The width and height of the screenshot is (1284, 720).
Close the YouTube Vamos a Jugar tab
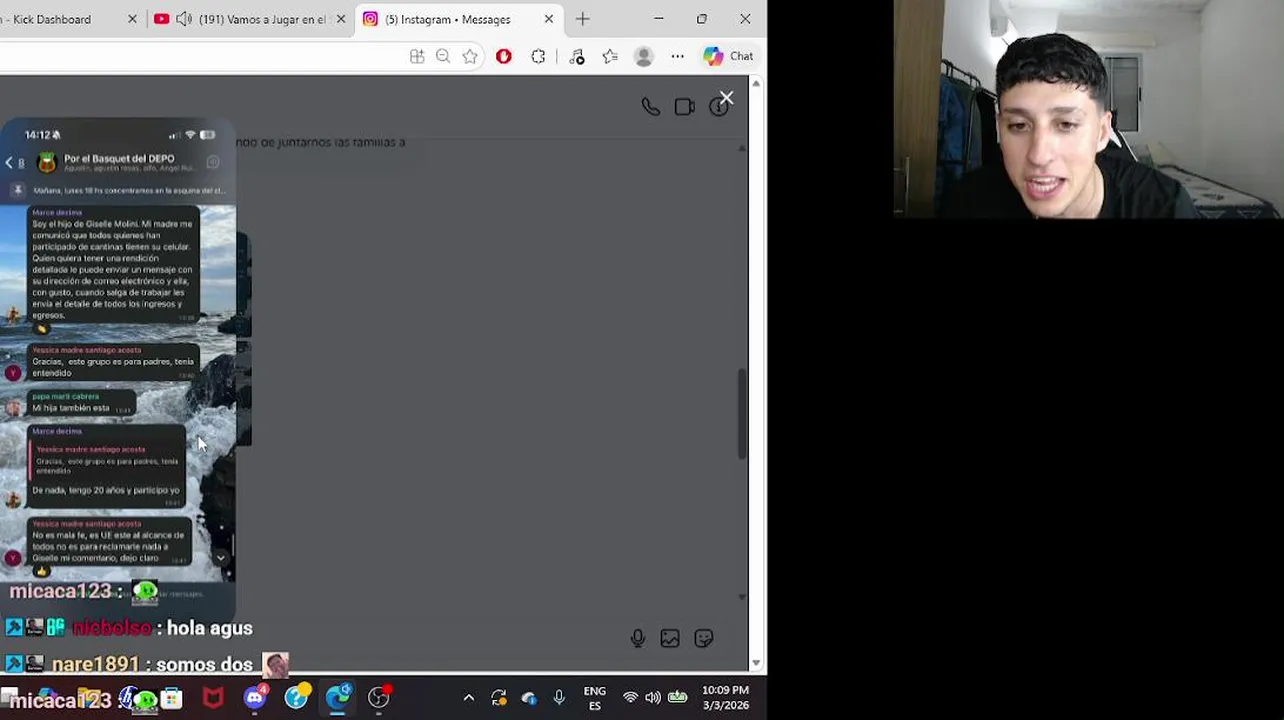(x=341, y=19)
